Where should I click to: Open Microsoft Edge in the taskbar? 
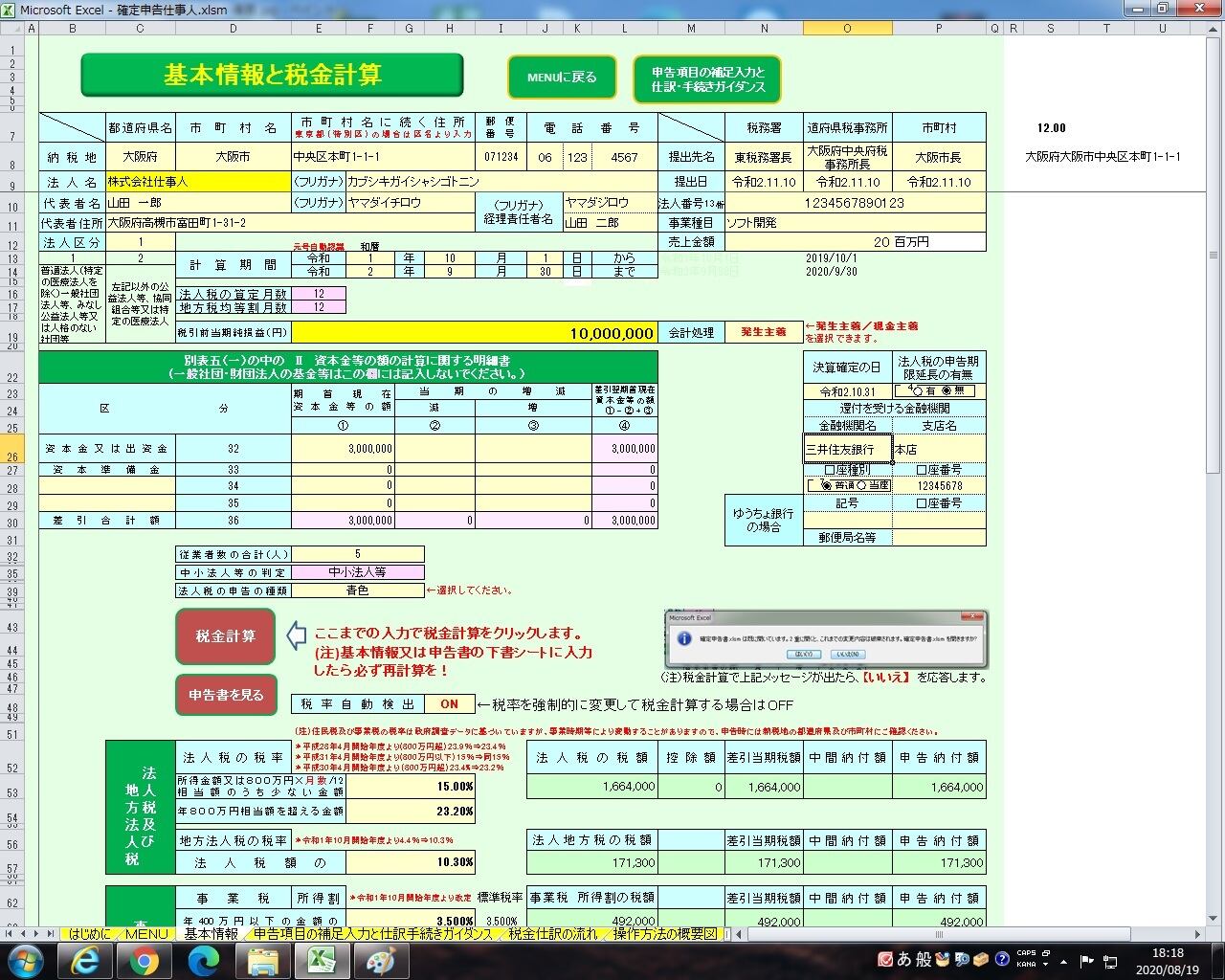tap(204, 959)
